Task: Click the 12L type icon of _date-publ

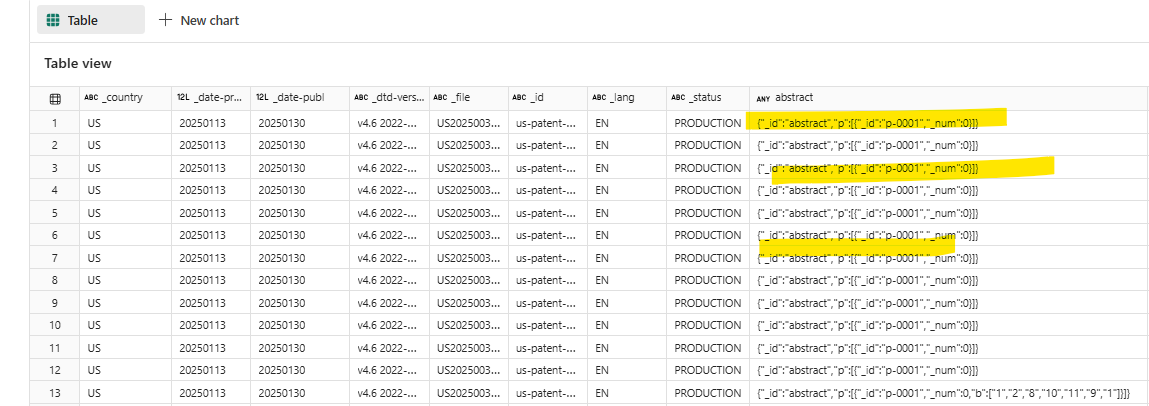Action: pyautogui.click(x=262, y=97)
